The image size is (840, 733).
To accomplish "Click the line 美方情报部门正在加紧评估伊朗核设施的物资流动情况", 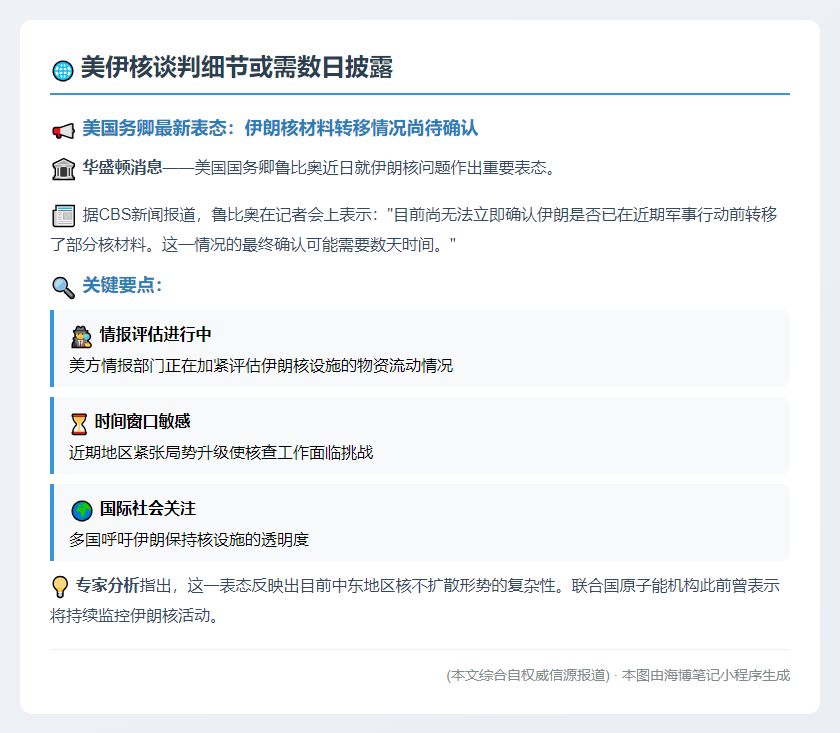I will tap(261, 365).
